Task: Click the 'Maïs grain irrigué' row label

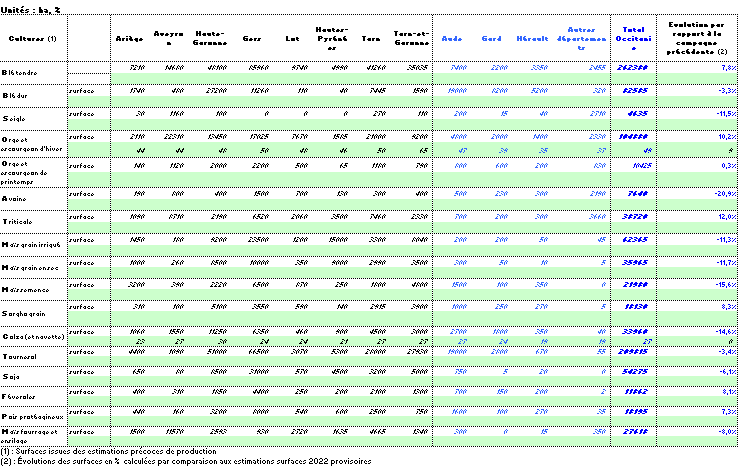Action: point(31,245)
